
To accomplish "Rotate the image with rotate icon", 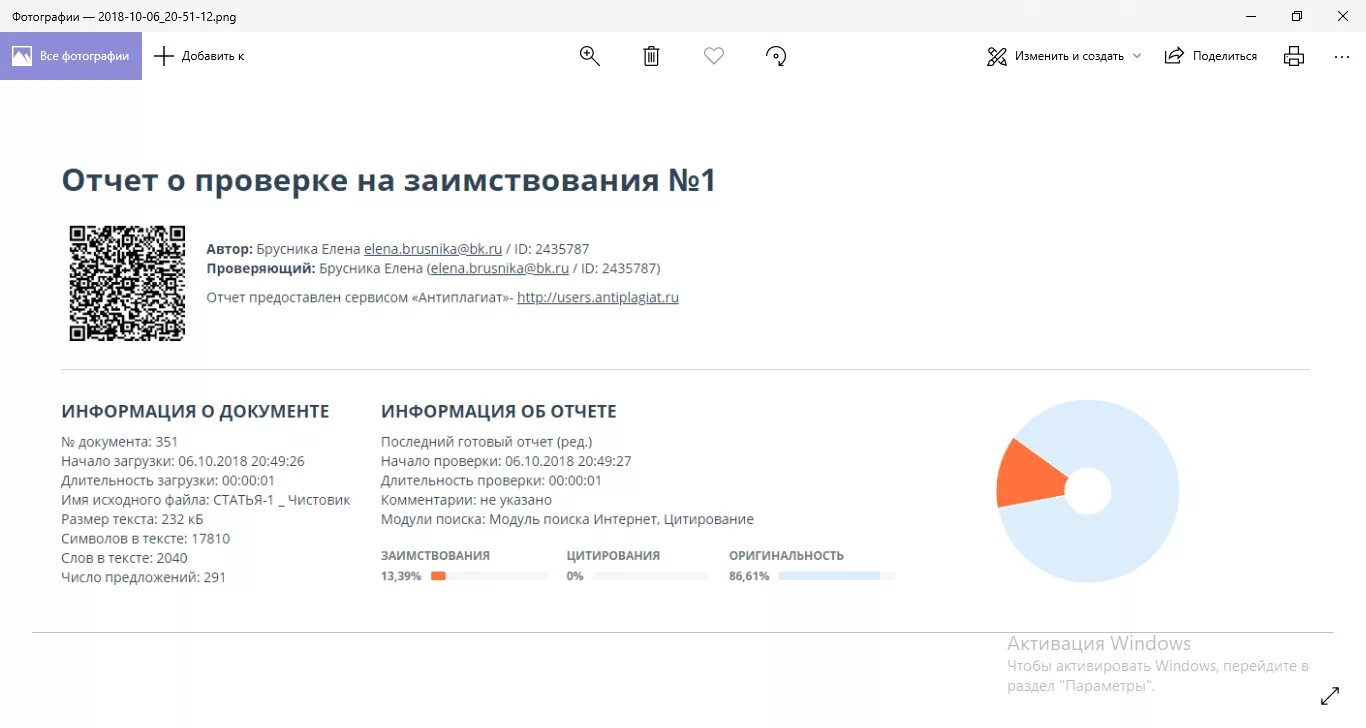I will 776,56.
